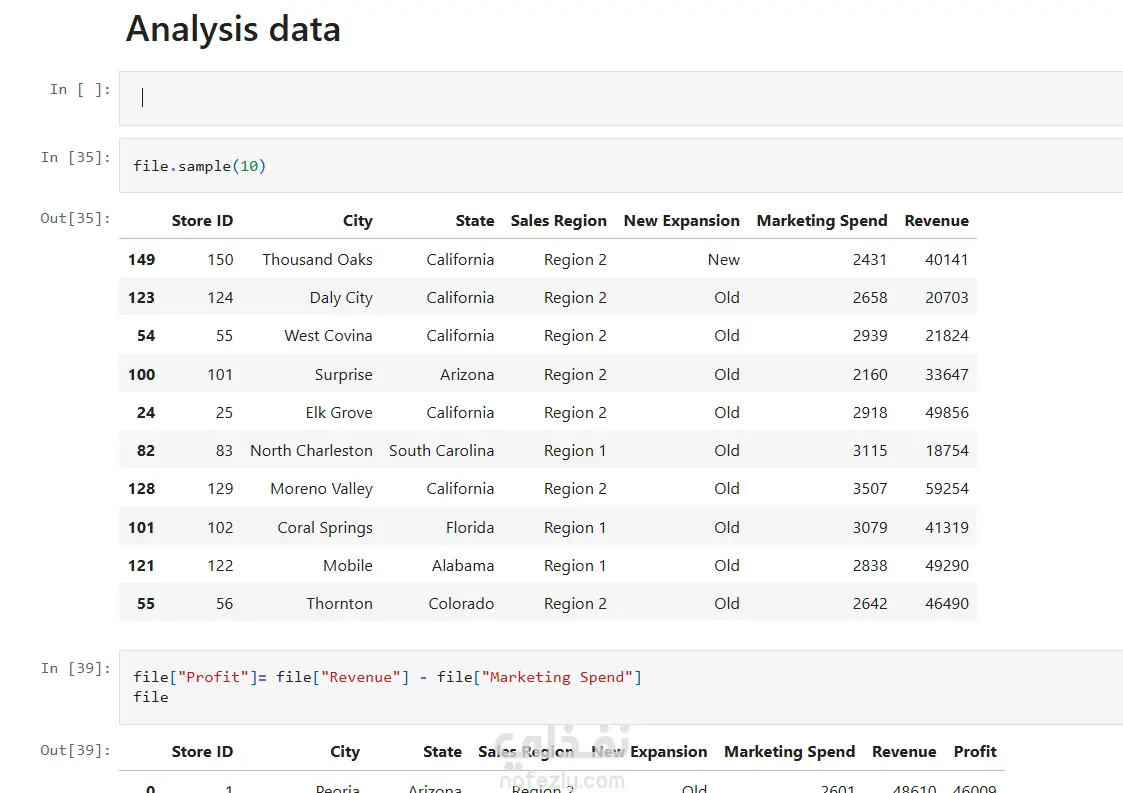Click the Profit calculation code cell

tap(621, 687)
